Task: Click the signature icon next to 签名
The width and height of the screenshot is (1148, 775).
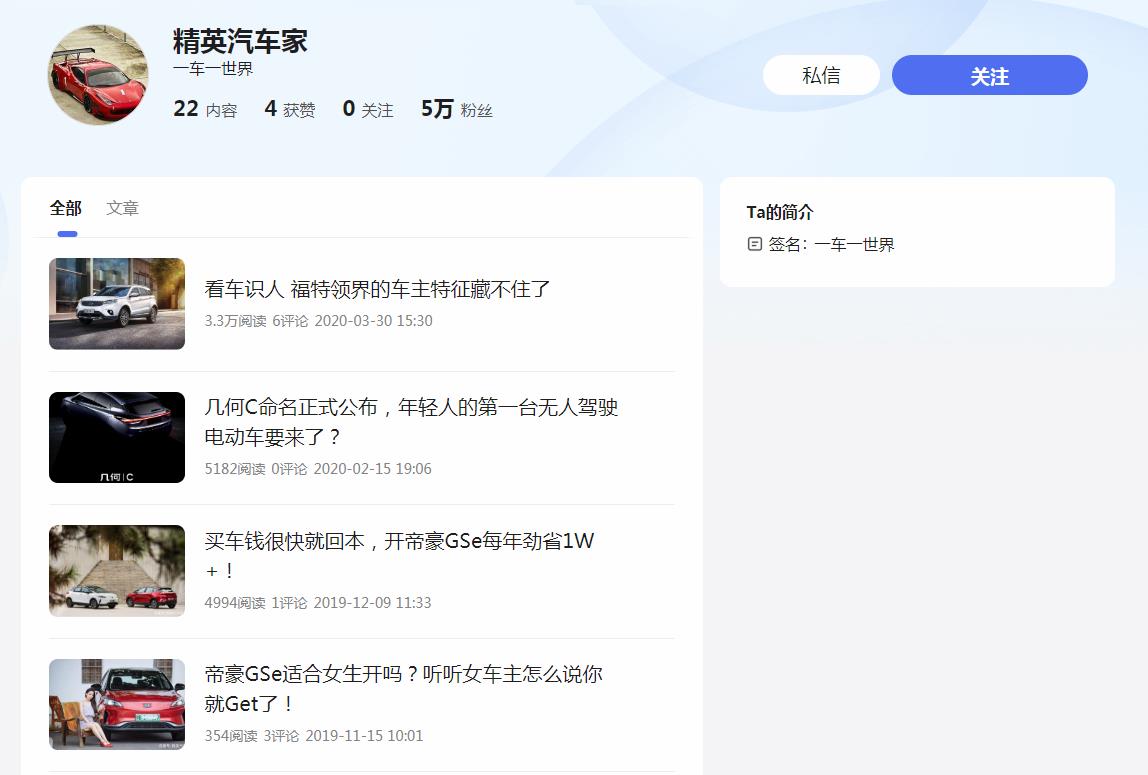Action: point(755,244)
